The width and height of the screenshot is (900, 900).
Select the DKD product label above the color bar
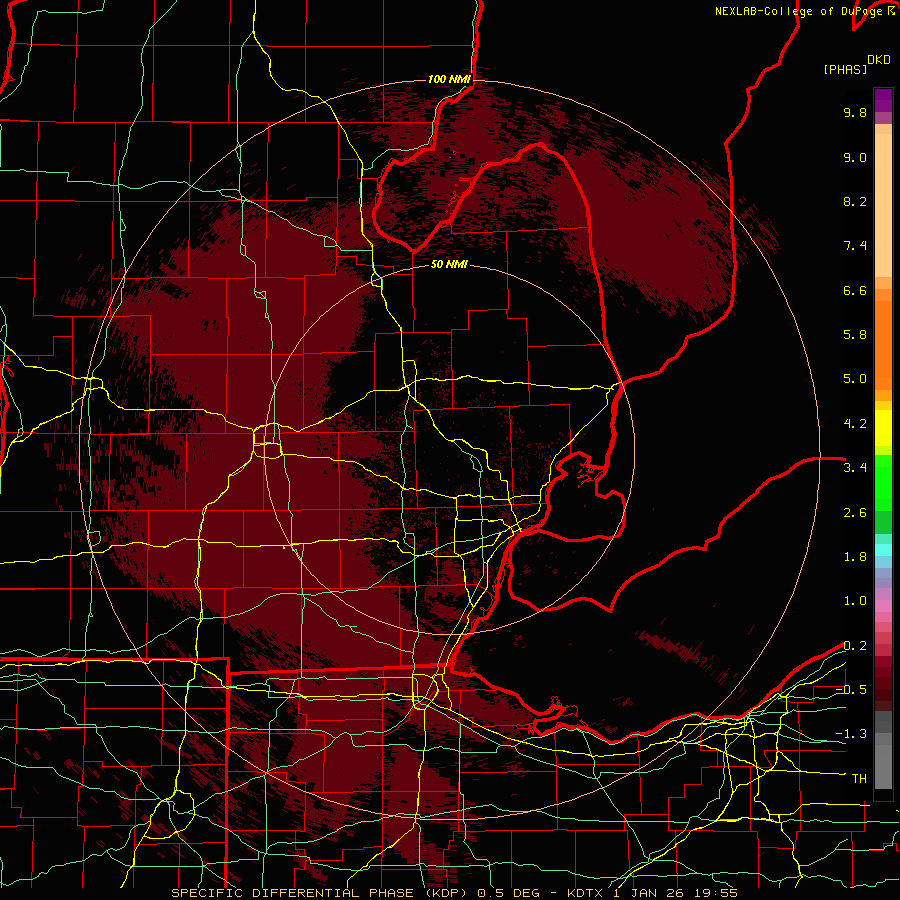(879, 60)
